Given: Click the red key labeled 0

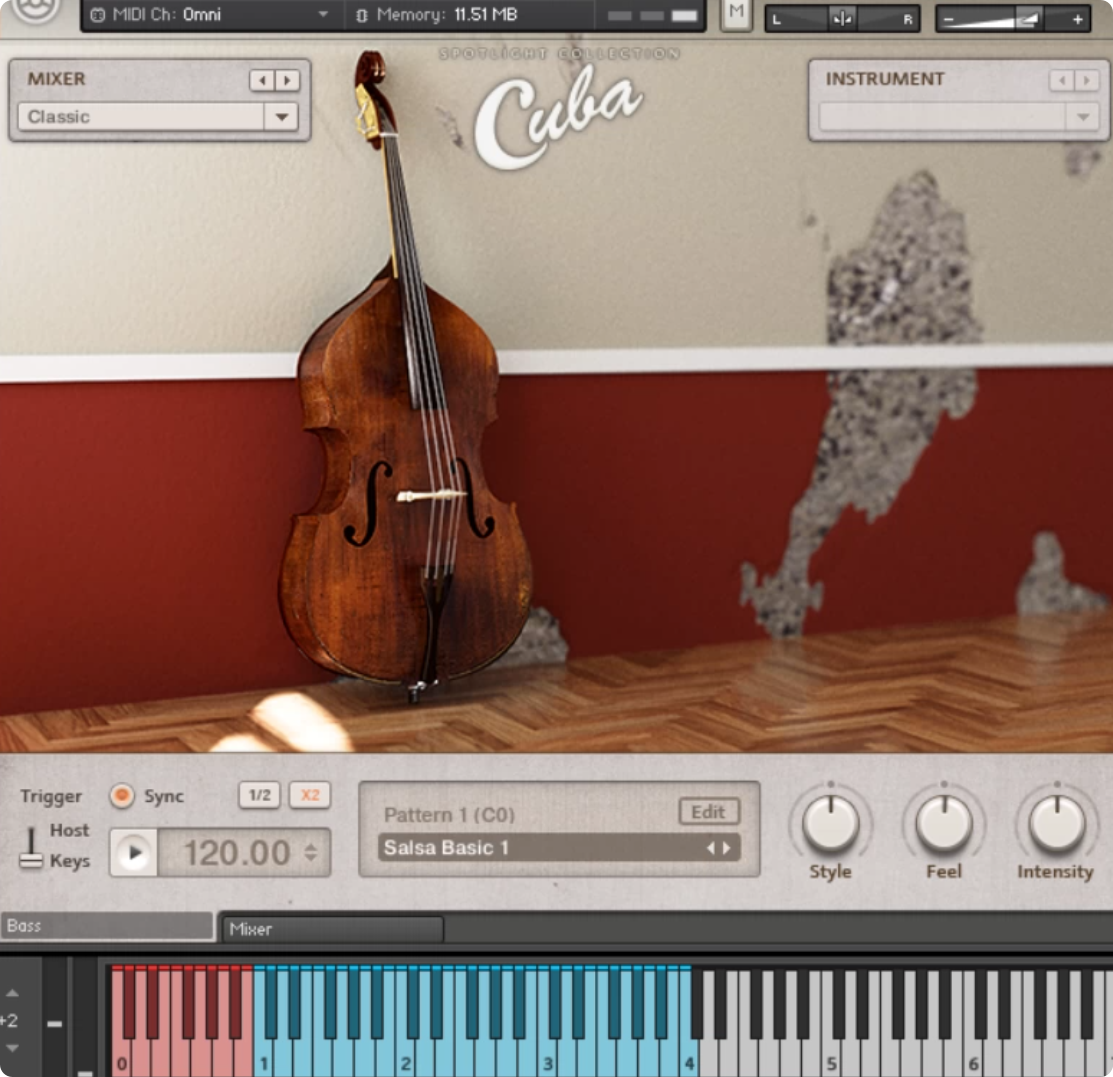Looking at the screenshot, I should (x=121, y=1056).
